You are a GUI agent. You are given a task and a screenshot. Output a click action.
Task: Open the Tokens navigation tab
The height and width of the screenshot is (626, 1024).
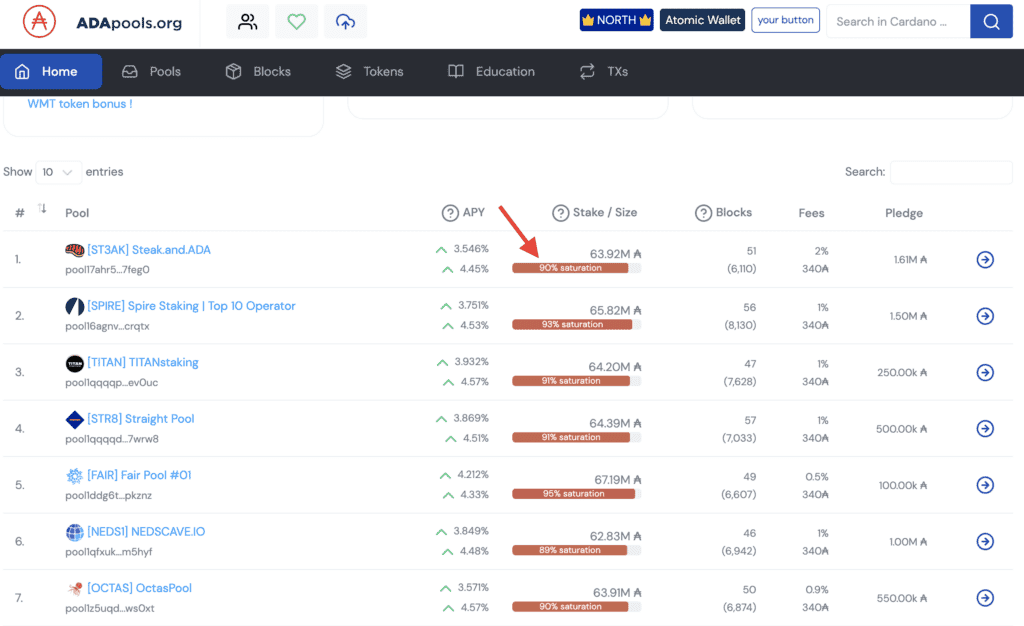tap(370, 72)
